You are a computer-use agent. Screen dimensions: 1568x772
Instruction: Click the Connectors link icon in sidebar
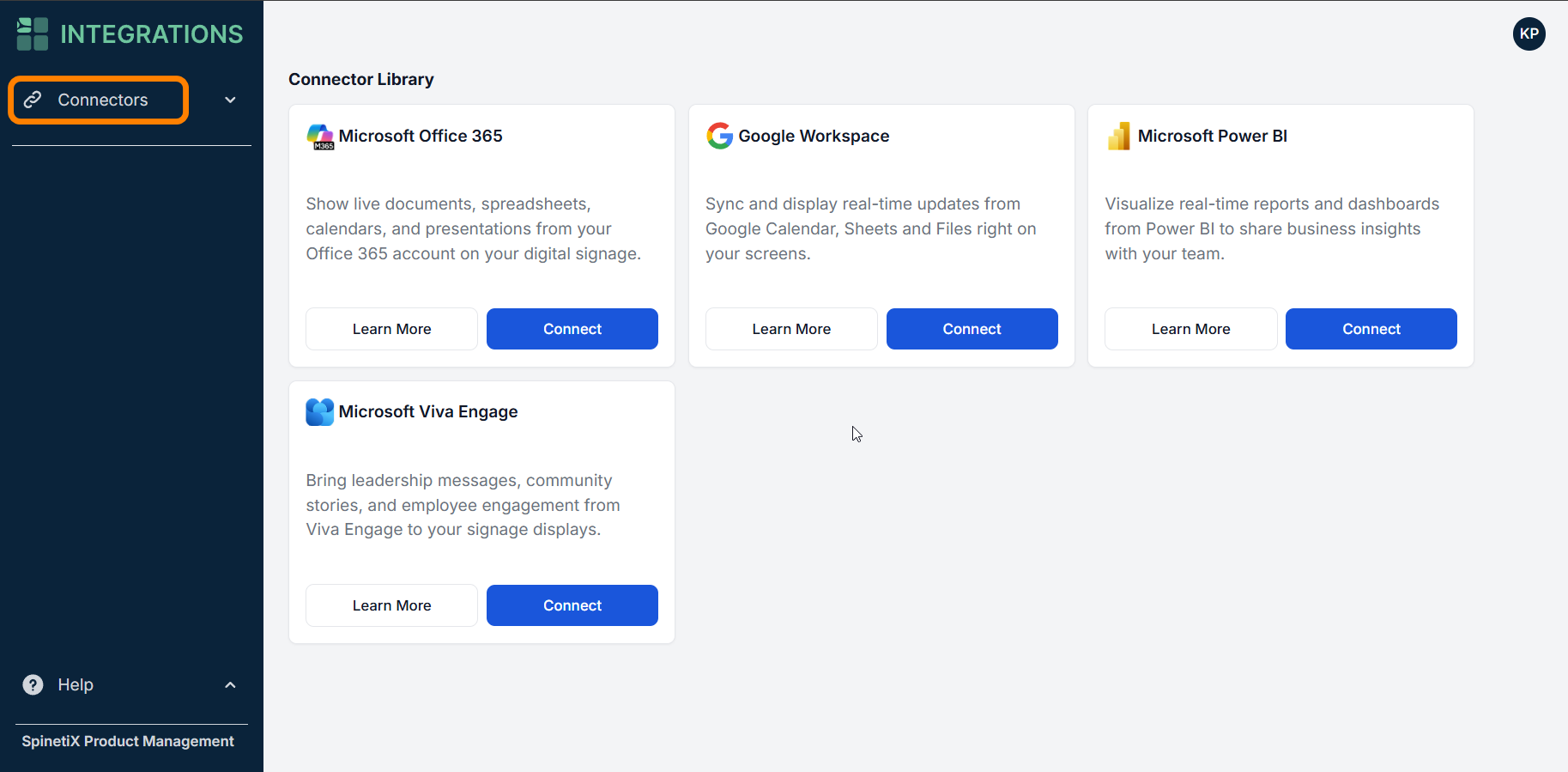tap(33, 100)
